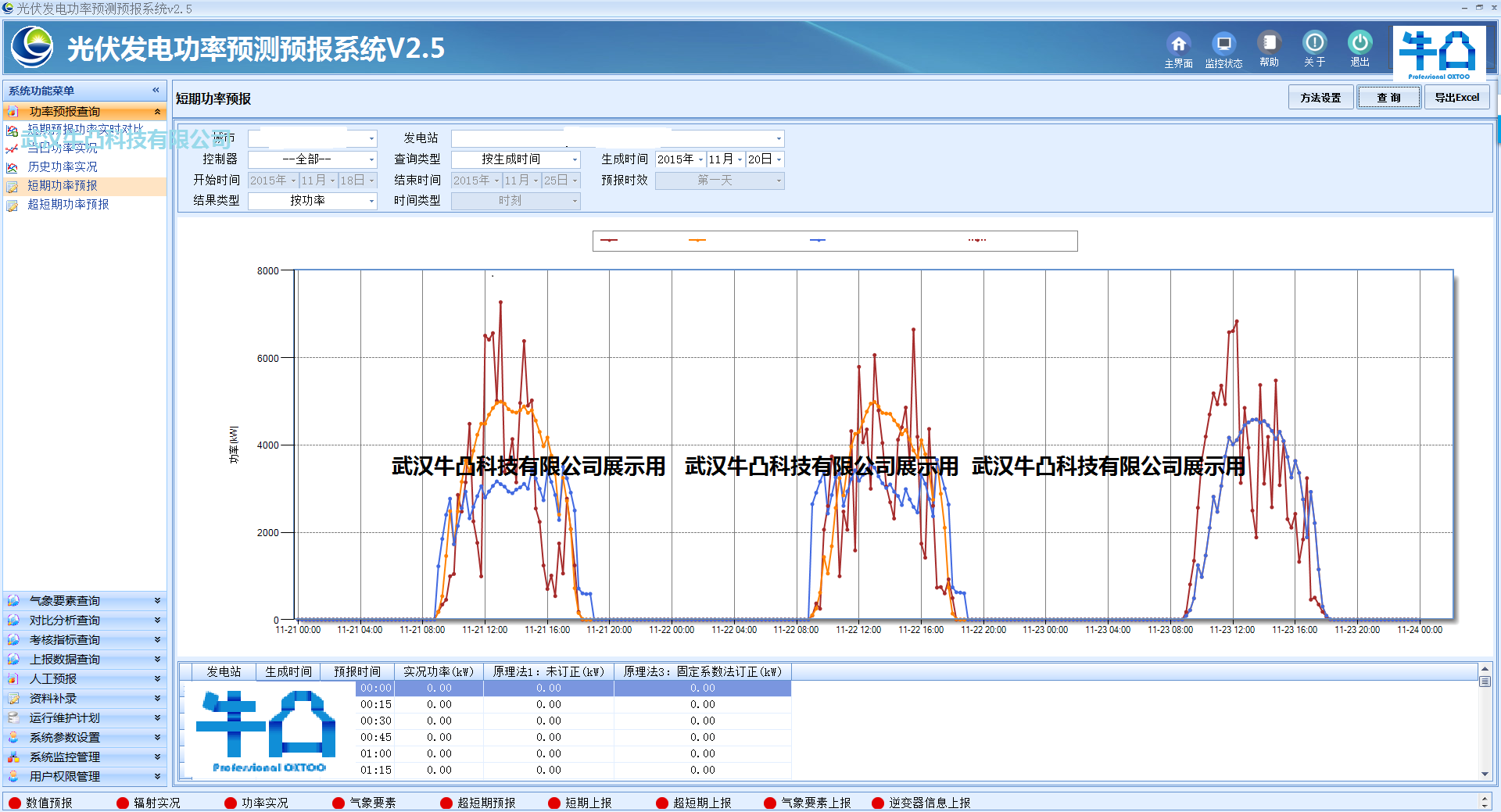Select 短期功率预报 in the sidebar menu
Image resolution: width=1501 pixels, height=812 pixels.
tap(63, 186)
